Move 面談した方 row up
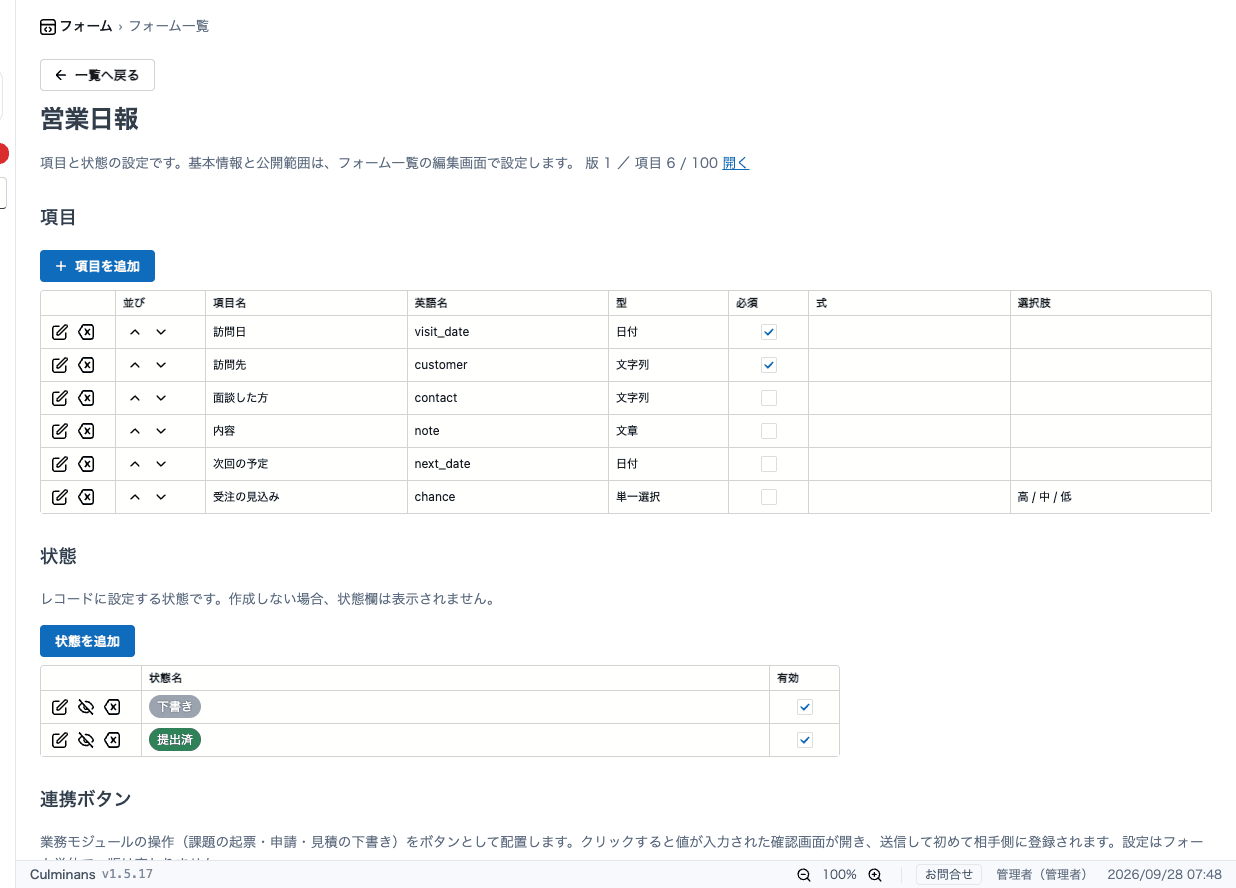The image size is (1236, 888). pos(135,398)
